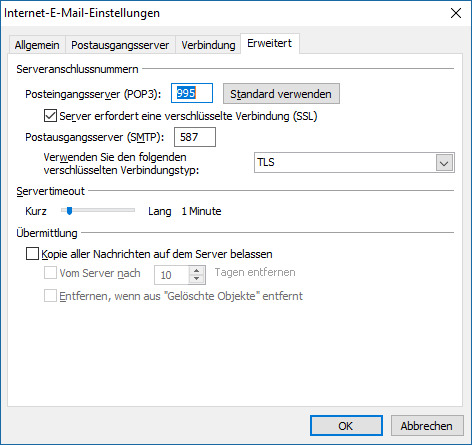Screen dimensions: 472x445
Task: Open the TLS connection type dropdown
Action: [x=354, y=163]
